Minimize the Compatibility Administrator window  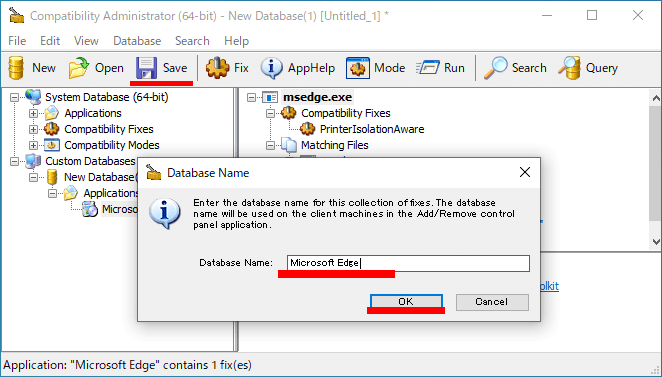(547, 16)
